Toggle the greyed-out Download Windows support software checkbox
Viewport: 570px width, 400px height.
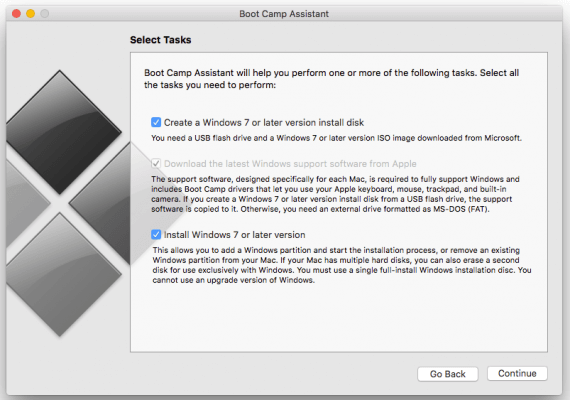coord(156,163)
